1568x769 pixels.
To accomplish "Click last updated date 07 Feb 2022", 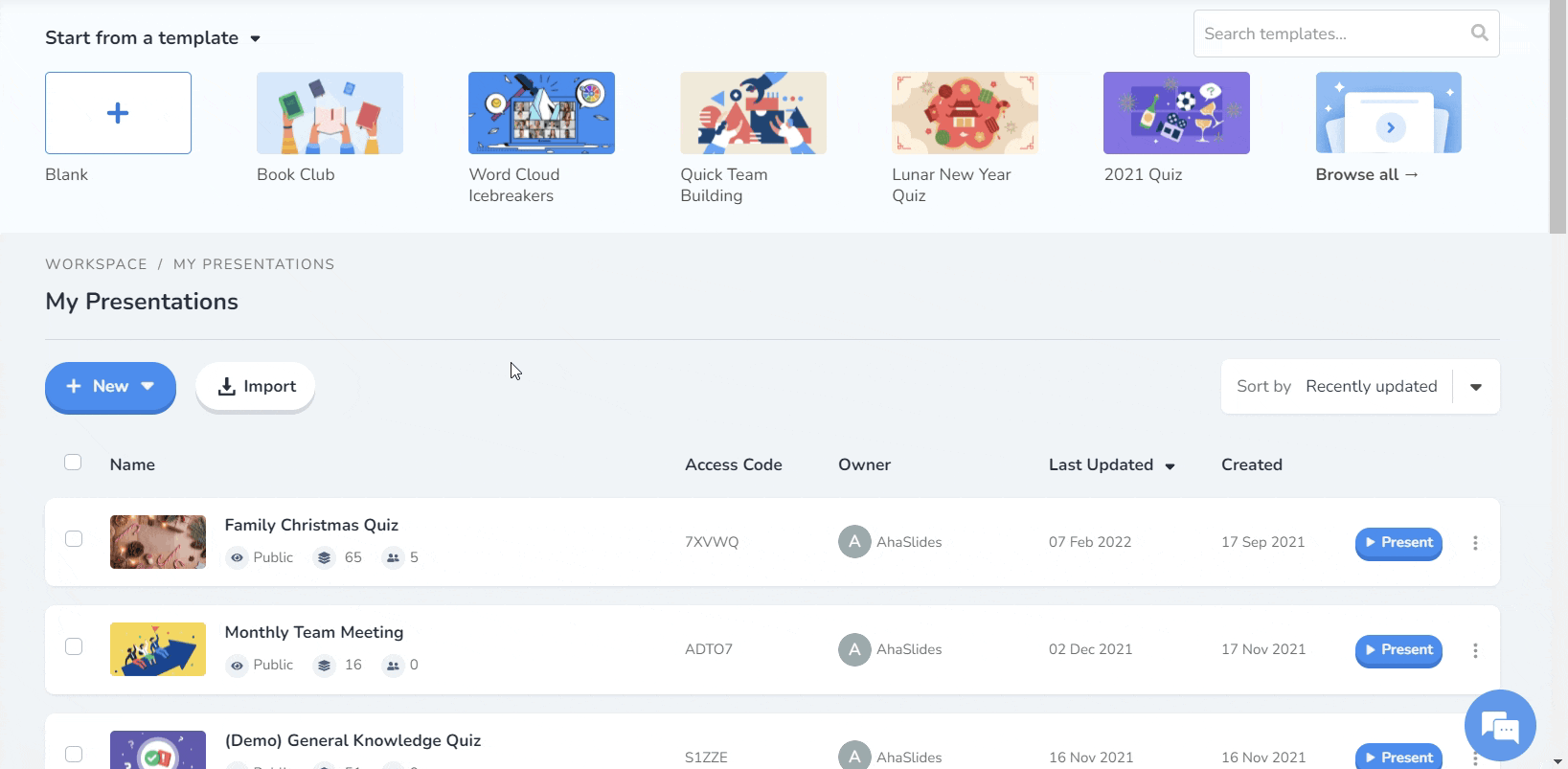I will 1090,542.
